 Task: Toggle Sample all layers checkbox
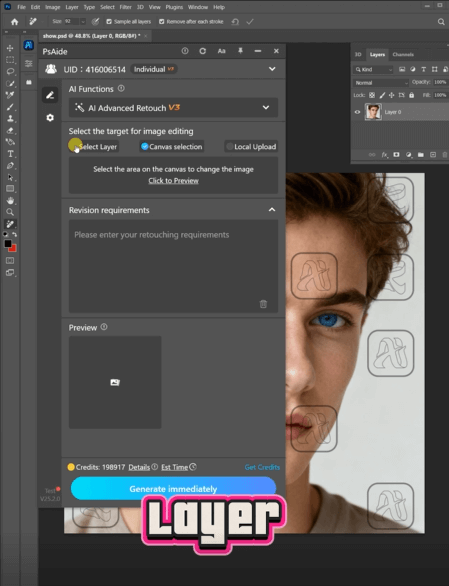point(109,22)
